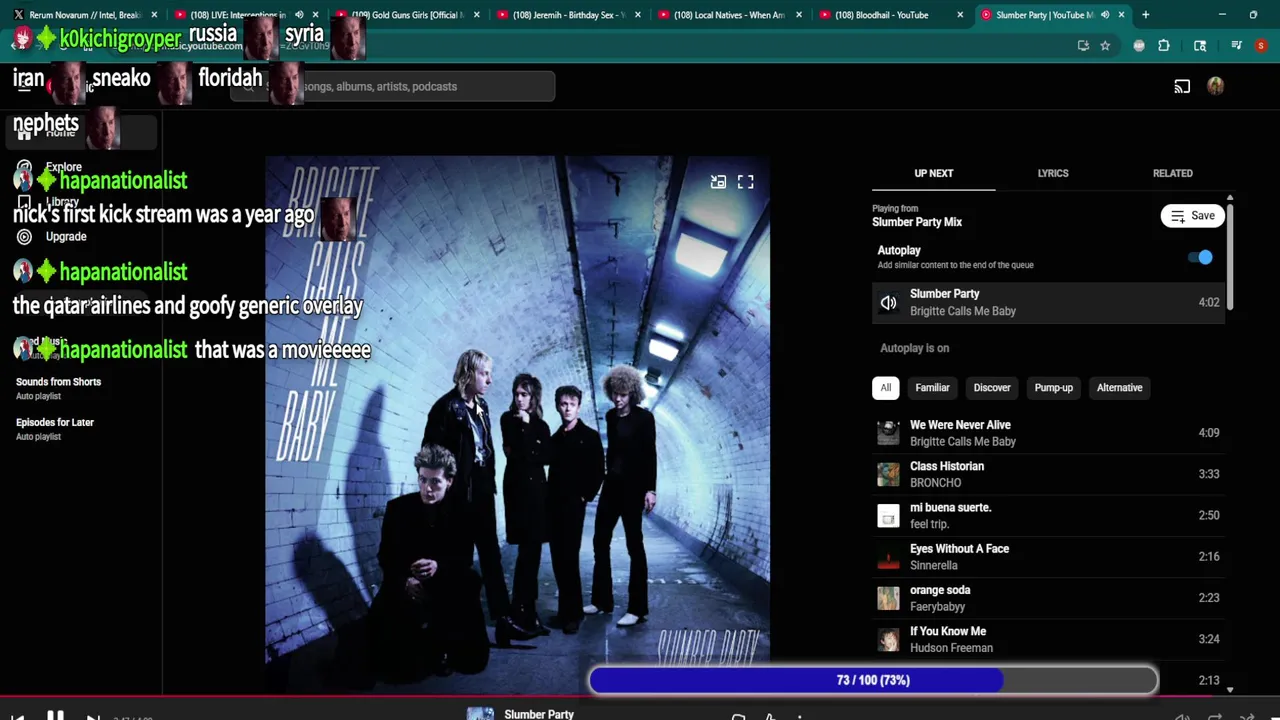Switch to the LYRICS tab
1280x720 pixels.
1053,173
